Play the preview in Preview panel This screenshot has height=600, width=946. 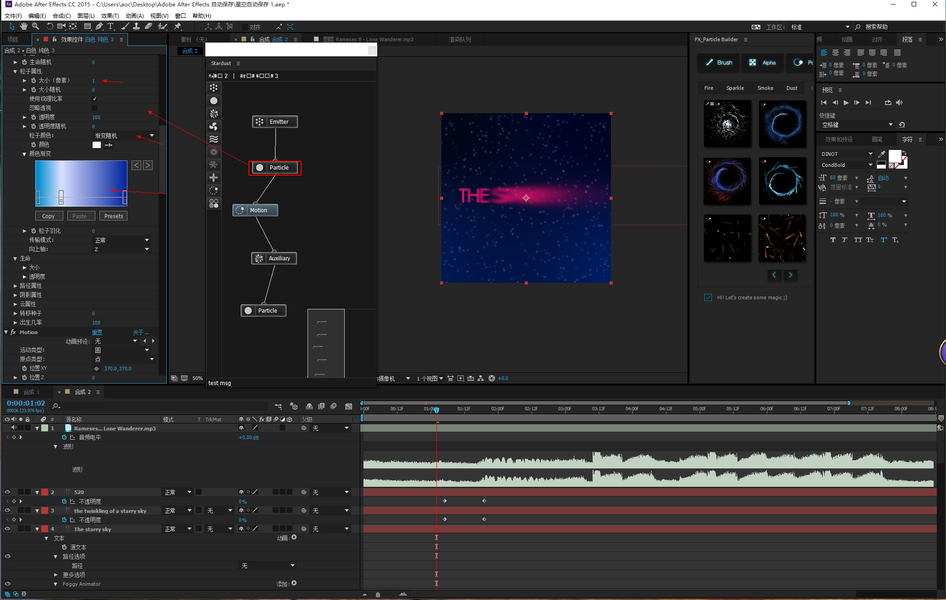click(x=846, y=103)
